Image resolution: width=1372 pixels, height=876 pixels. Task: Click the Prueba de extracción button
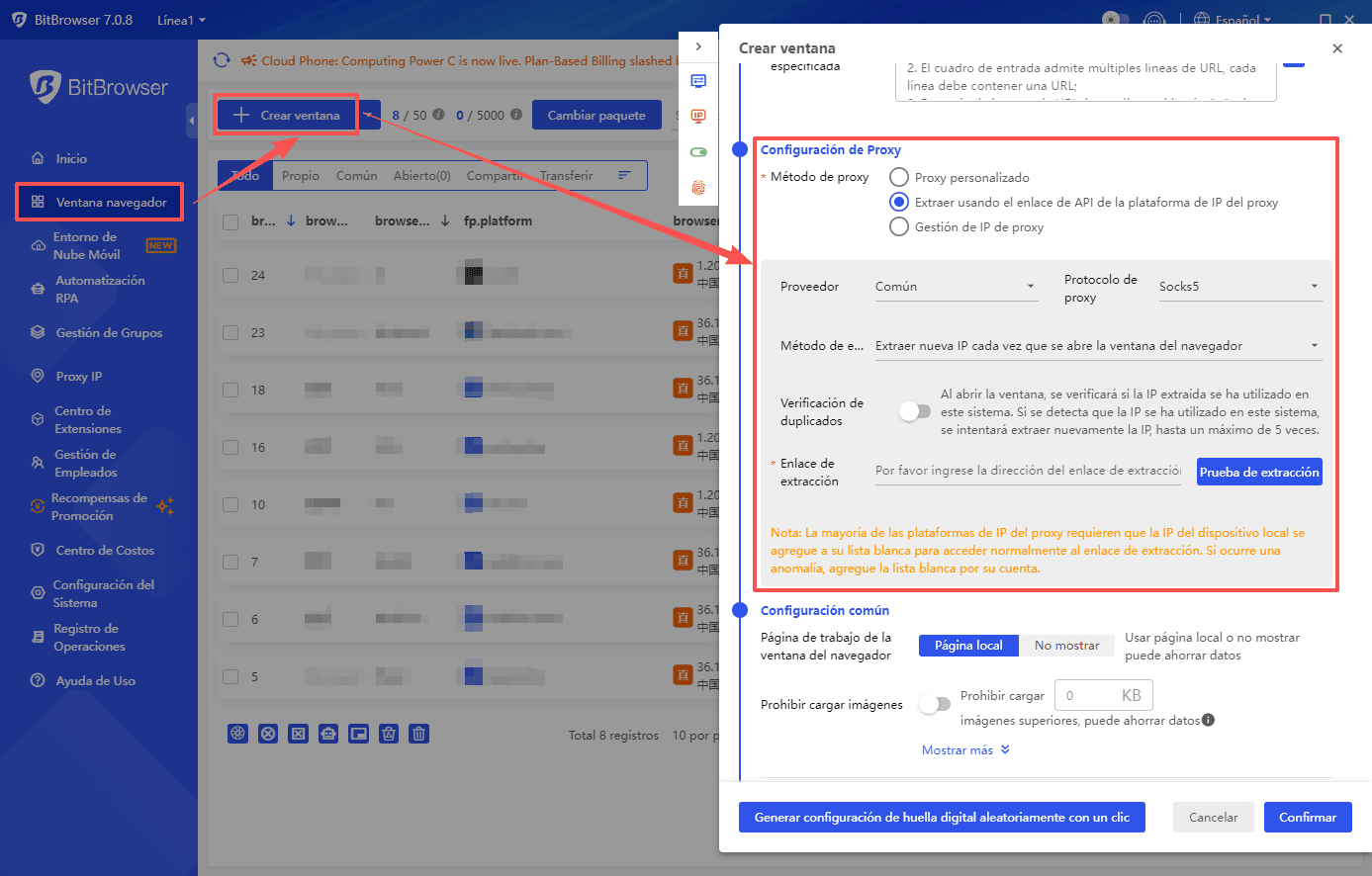click(1258, 471)
